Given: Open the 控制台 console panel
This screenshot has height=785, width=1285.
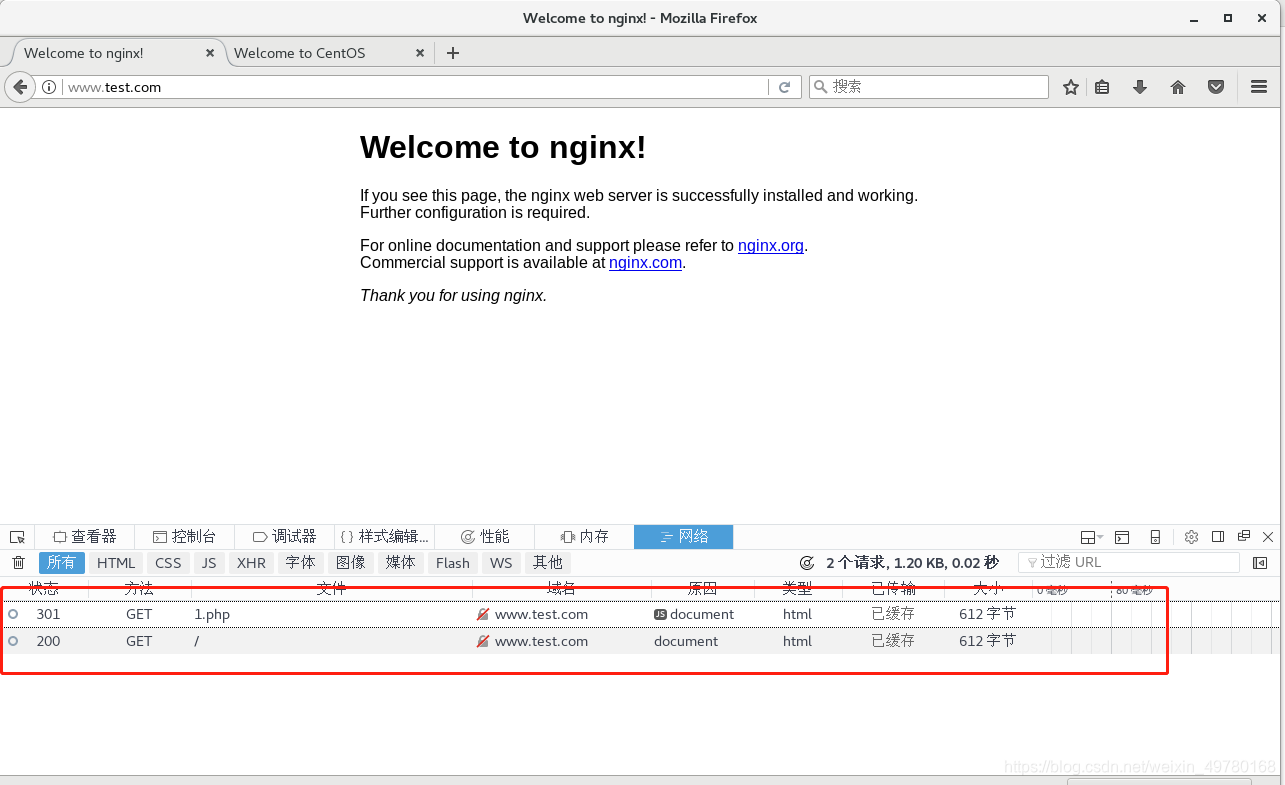Looking at the screenshot, I should pyautogui.click(x=185, y=537).
